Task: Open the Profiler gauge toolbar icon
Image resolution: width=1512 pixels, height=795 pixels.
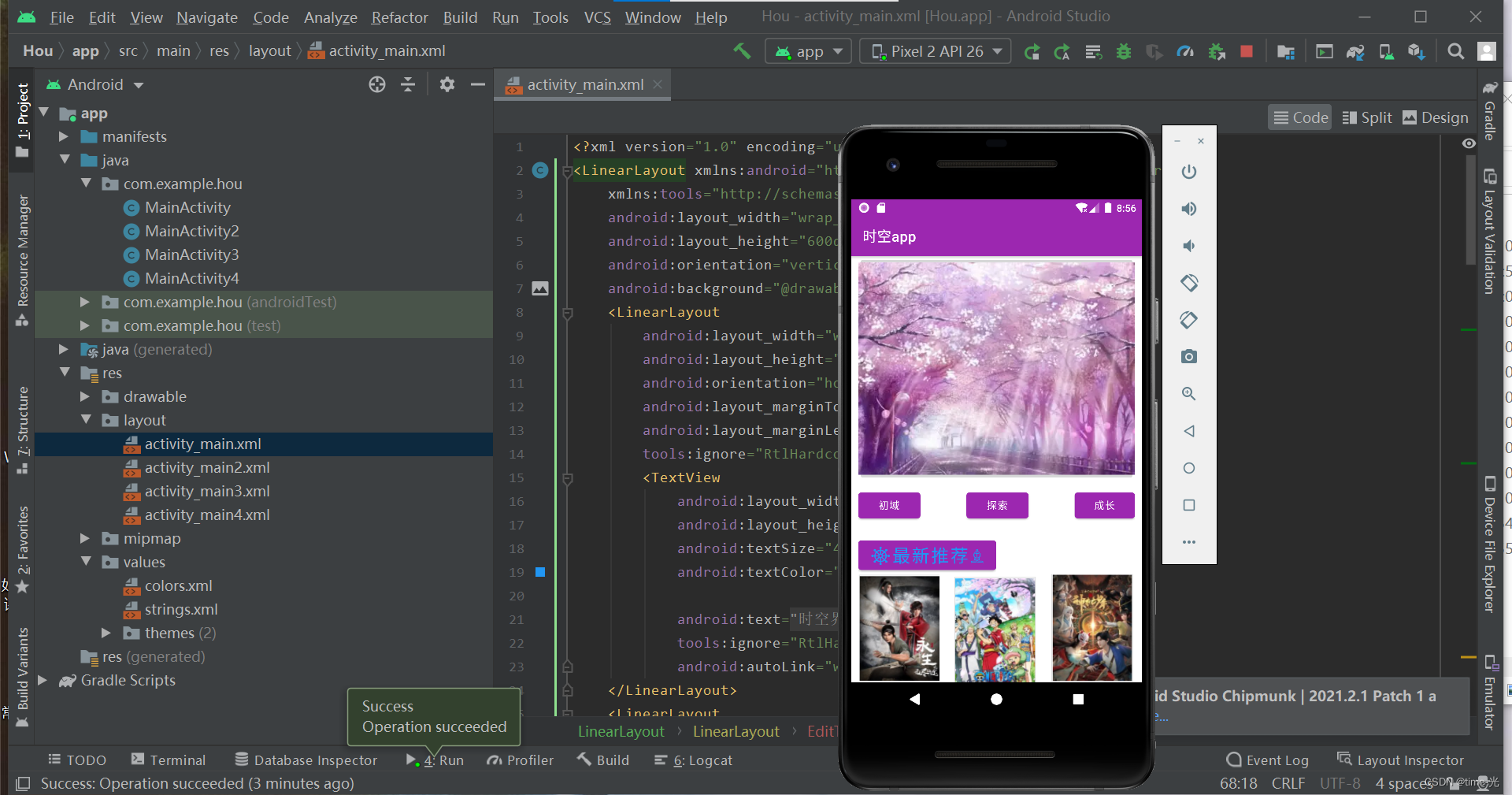Action: pyautogui.click(x=1185, y=52)
